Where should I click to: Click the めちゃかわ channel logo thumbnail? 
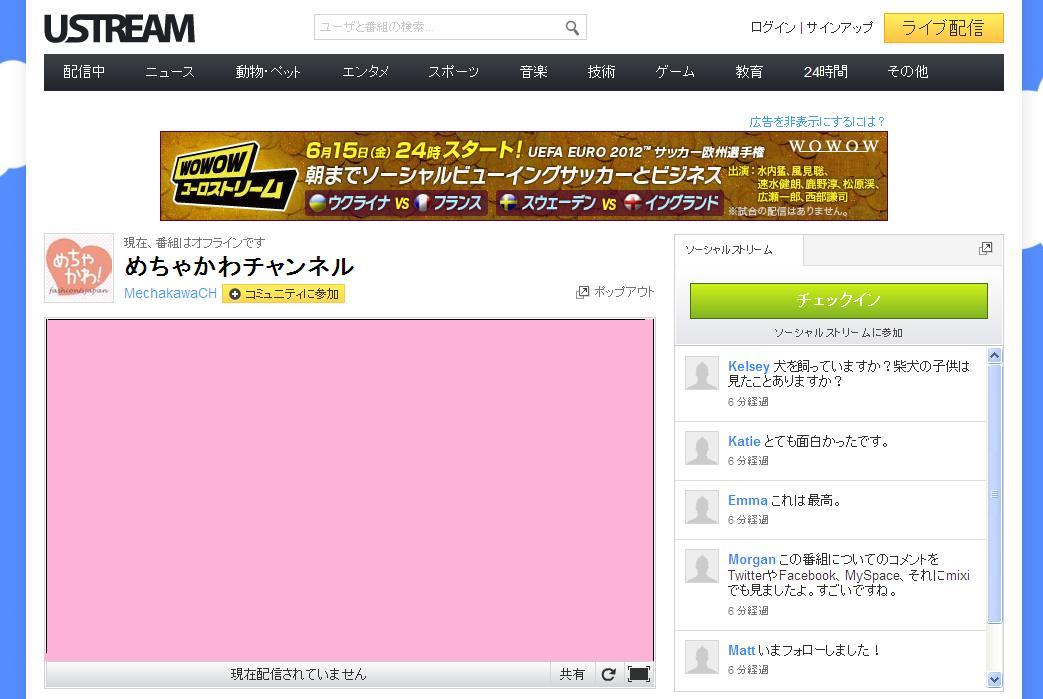(78, 268)
